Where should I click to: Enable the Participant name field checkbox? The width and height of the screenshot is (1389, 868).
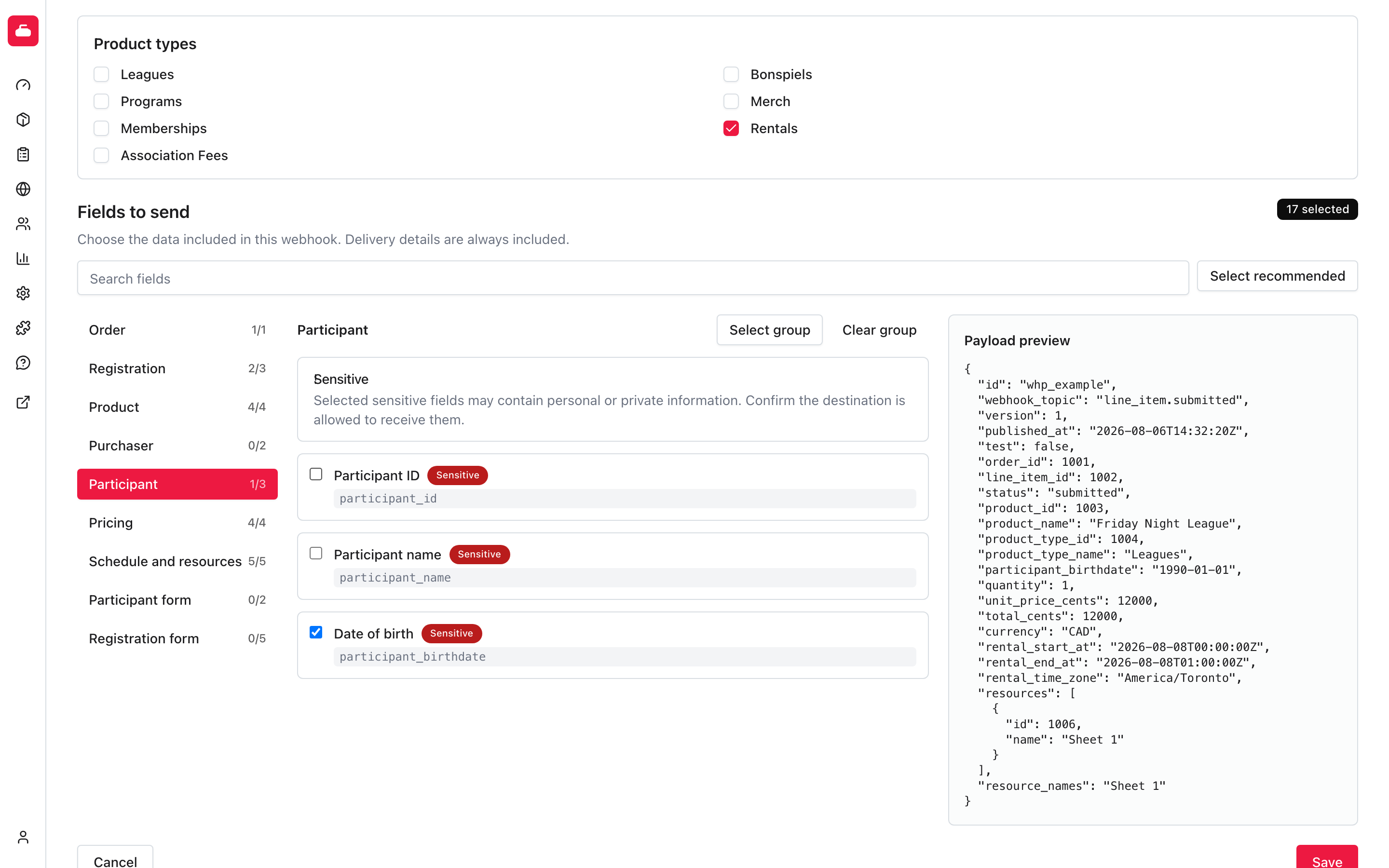pyautogui.click(x=316, y=554)
